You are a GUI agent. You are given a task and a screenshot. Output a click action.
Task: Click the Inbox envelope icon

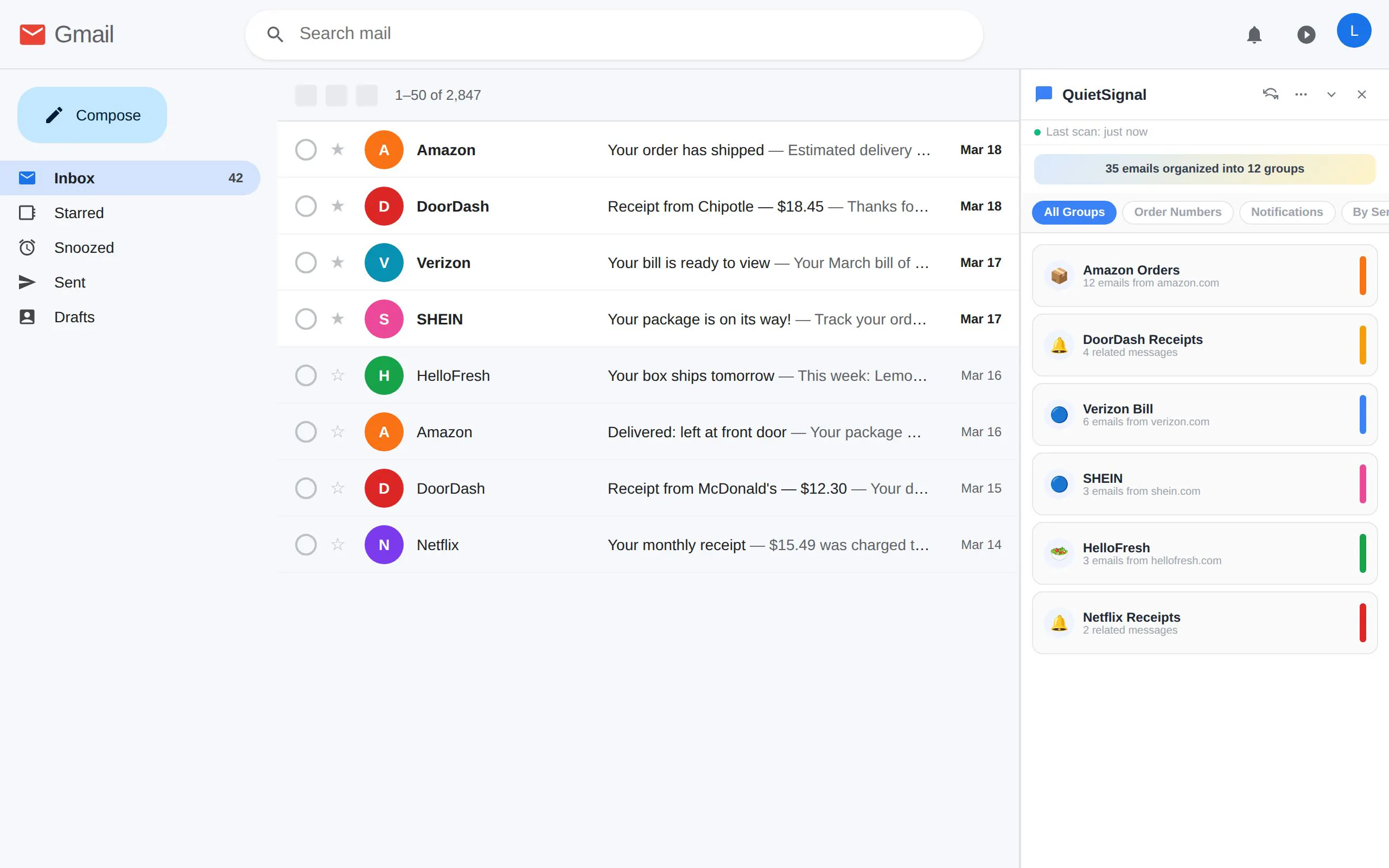point(27,178)
